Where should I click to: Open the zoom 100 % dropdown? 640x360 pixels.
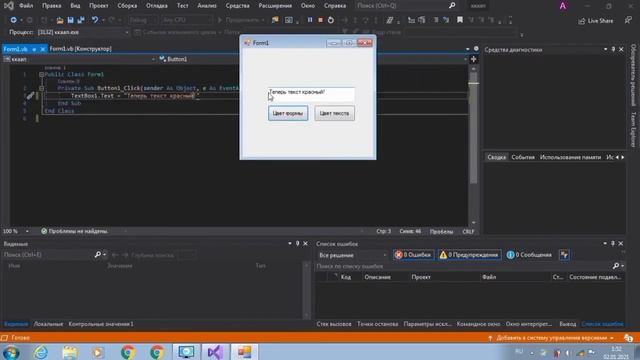(27, 231)
